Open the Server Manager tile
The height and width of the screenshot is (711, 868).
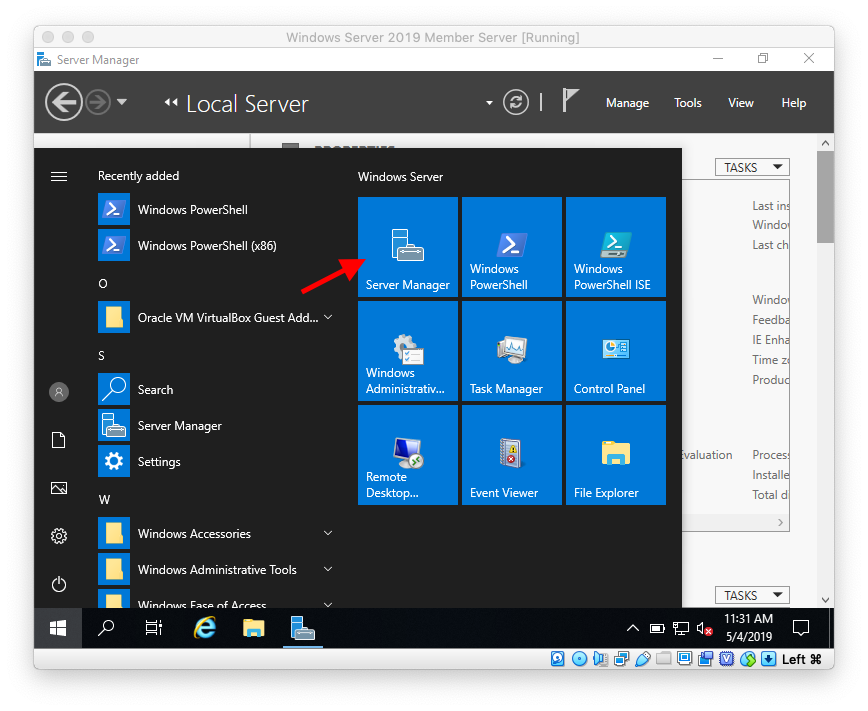407,247
